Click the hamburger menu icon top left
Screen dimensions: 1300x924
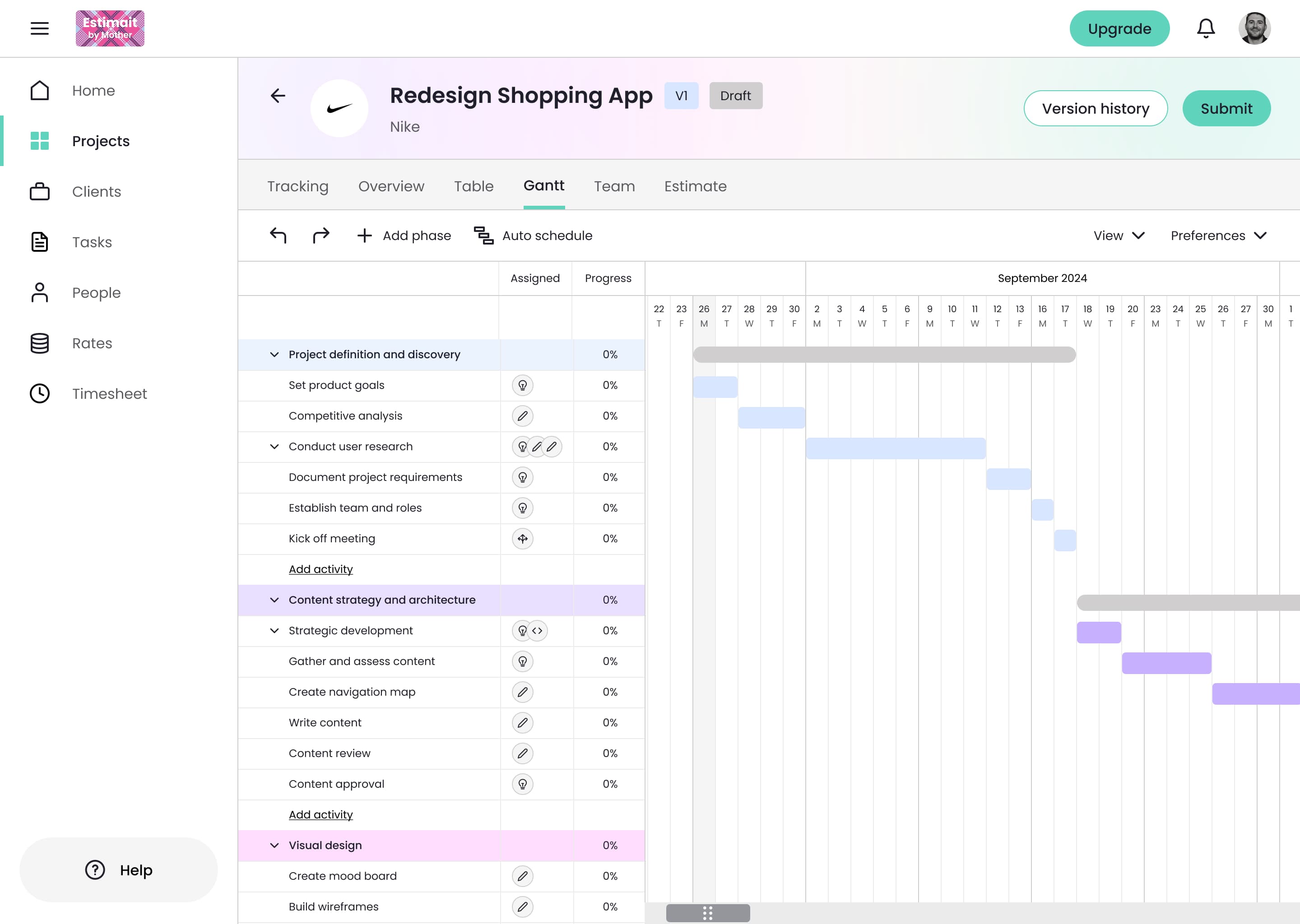coord(39,28)
